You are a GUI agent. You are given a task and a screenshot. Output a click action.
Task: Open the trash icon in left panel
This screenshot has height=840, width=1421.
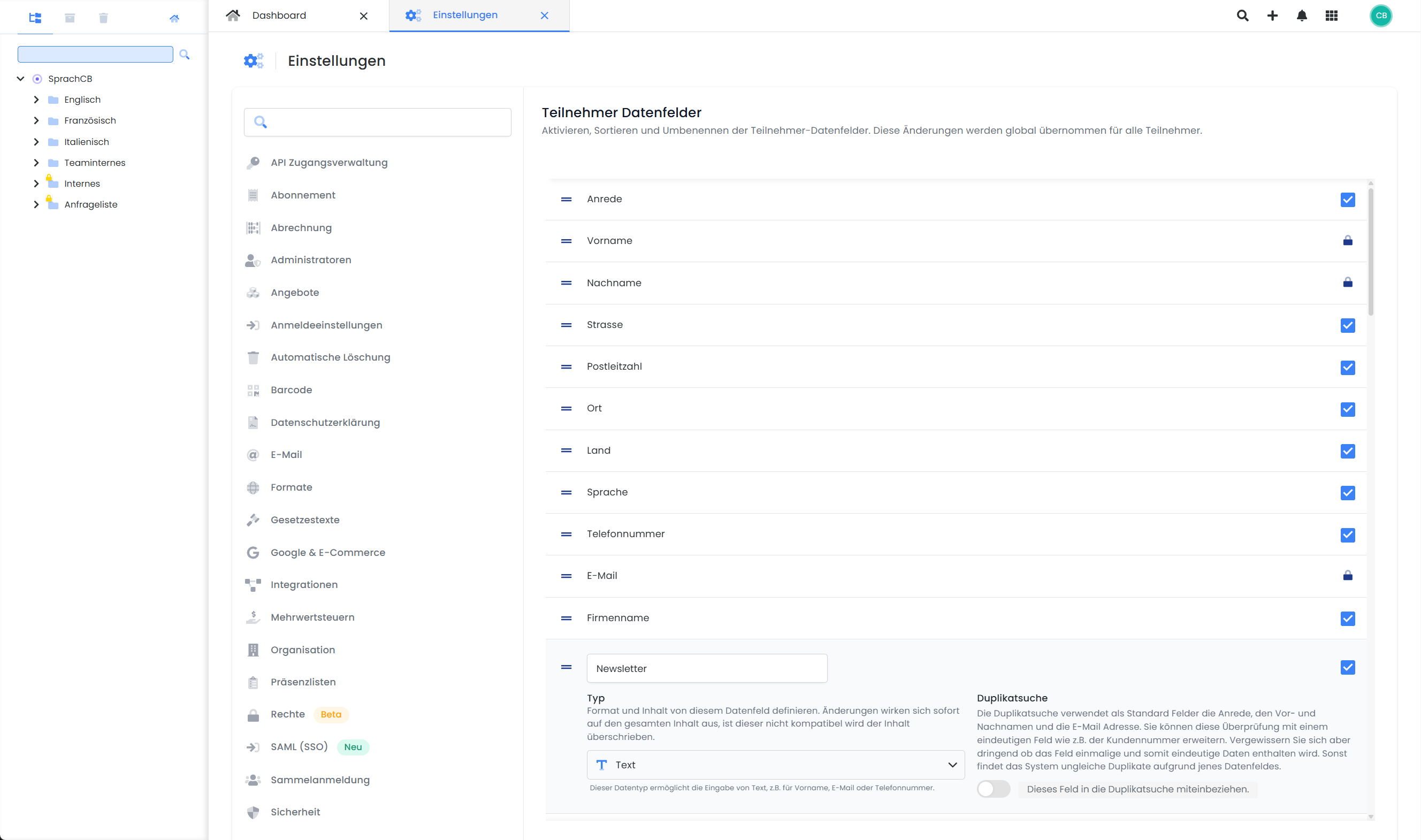tap(103, 18)
